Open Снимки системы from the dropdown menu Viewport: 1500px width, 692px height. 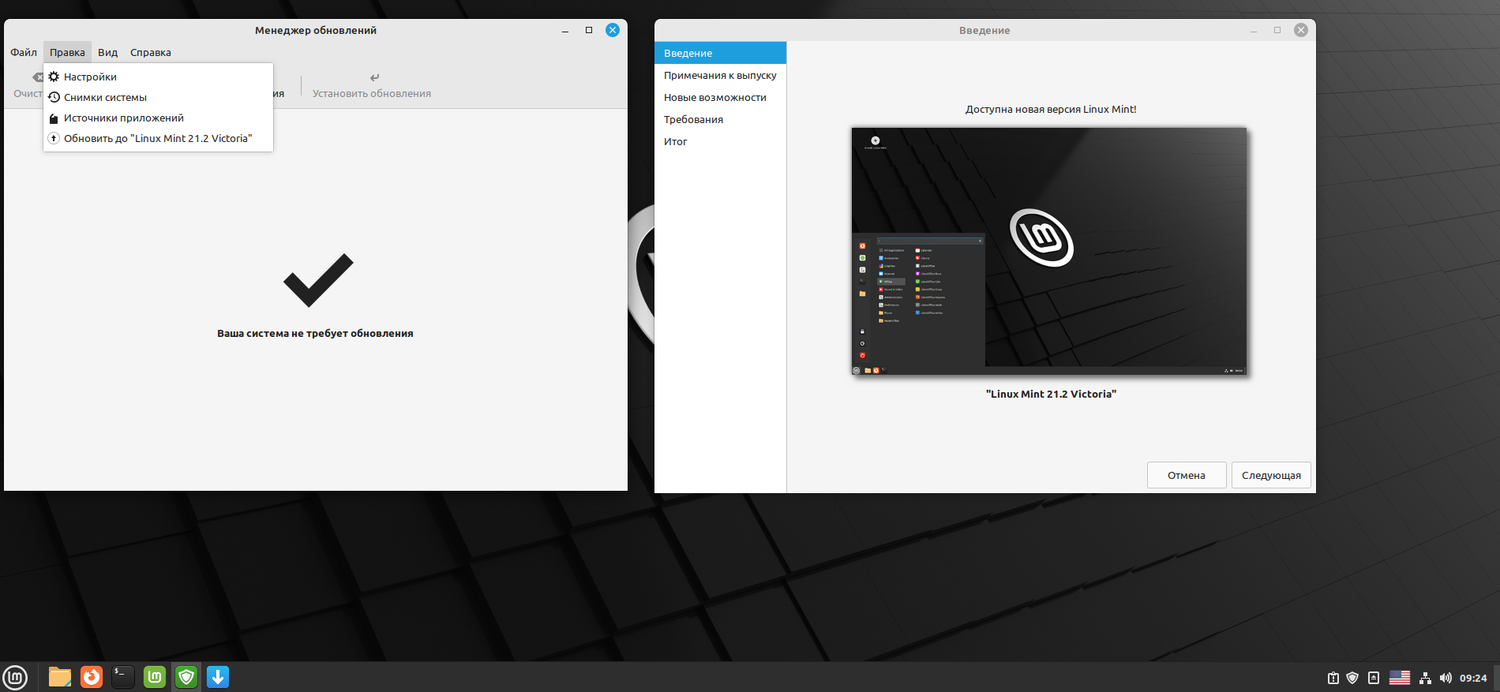(158, 97)
